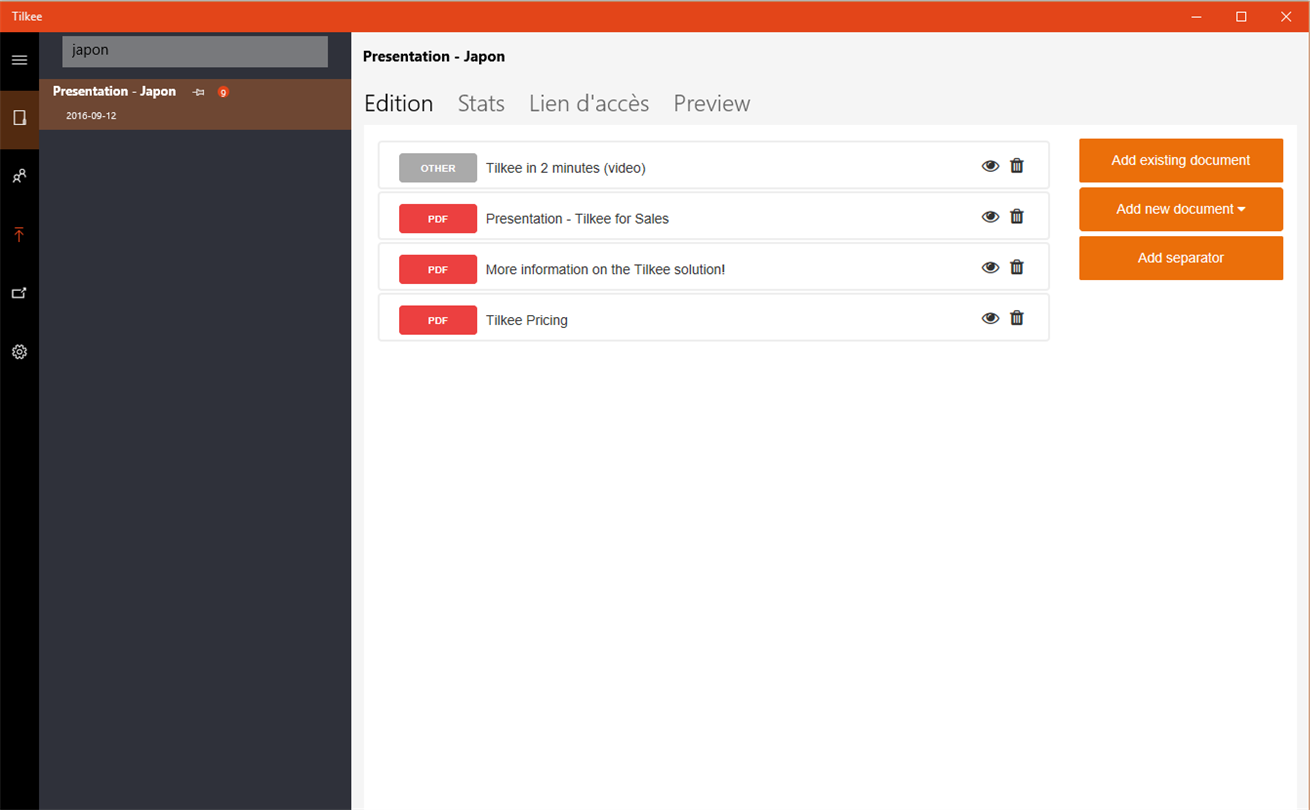The width and height of the screenshot is (1310, 810).
Task: Open the contacts icon in sidebar
Action: [19, 176]
